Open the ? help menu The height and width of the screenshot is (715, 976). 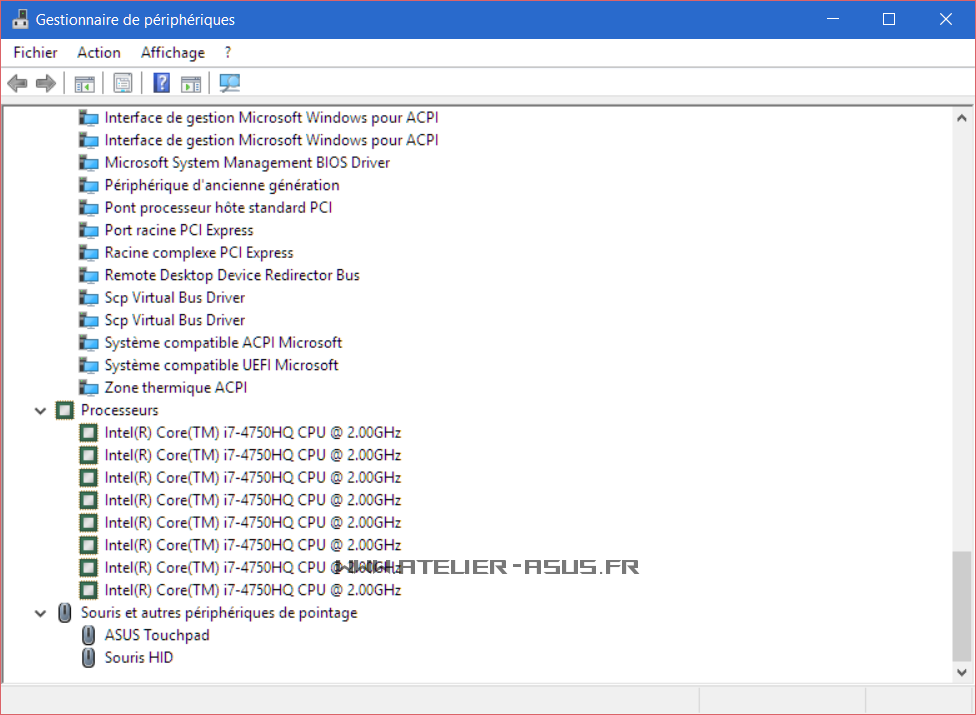(x=228, y=52)
